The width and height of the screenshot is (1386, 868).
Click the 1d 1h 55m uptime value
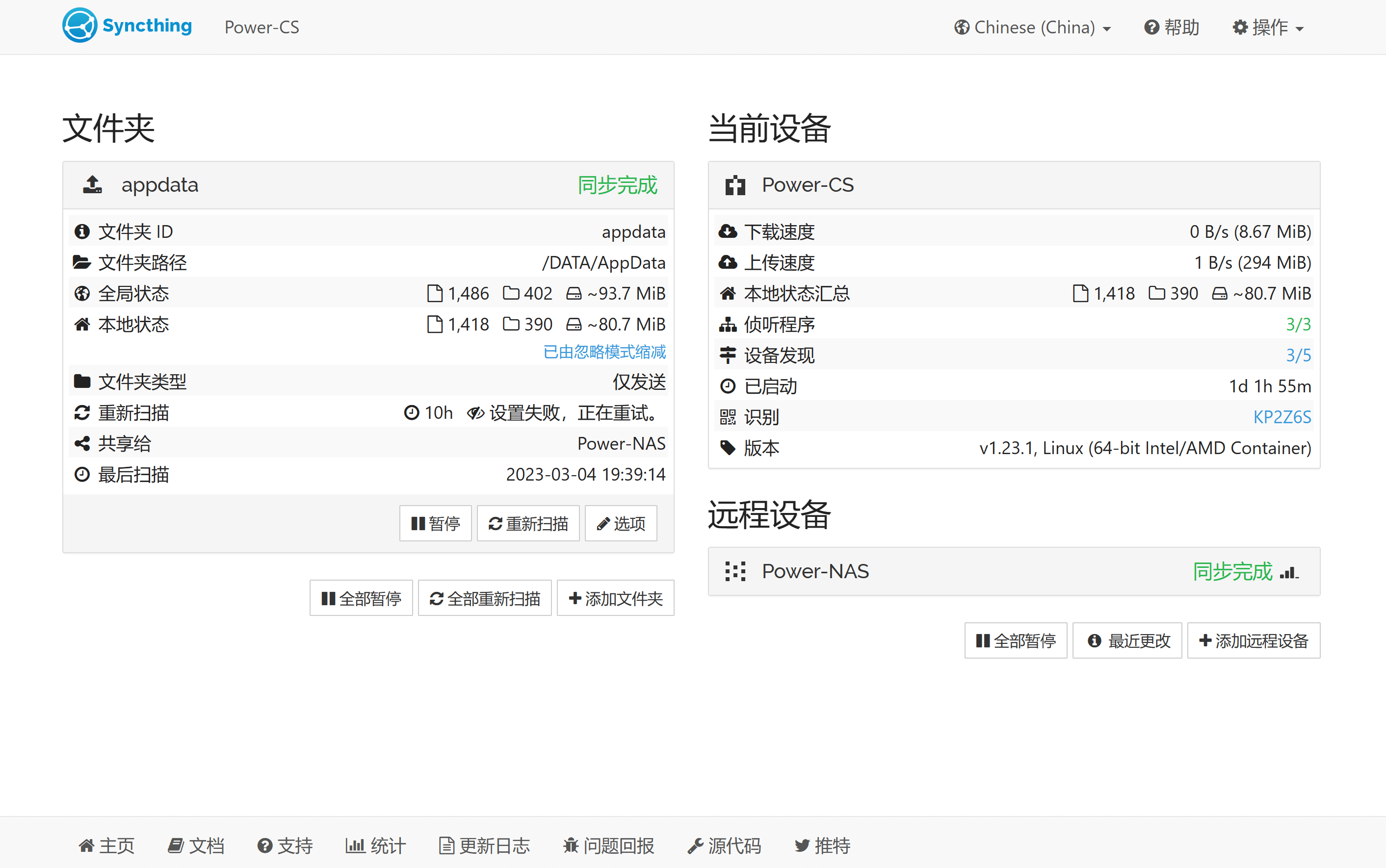click(x=1270, y=386)
